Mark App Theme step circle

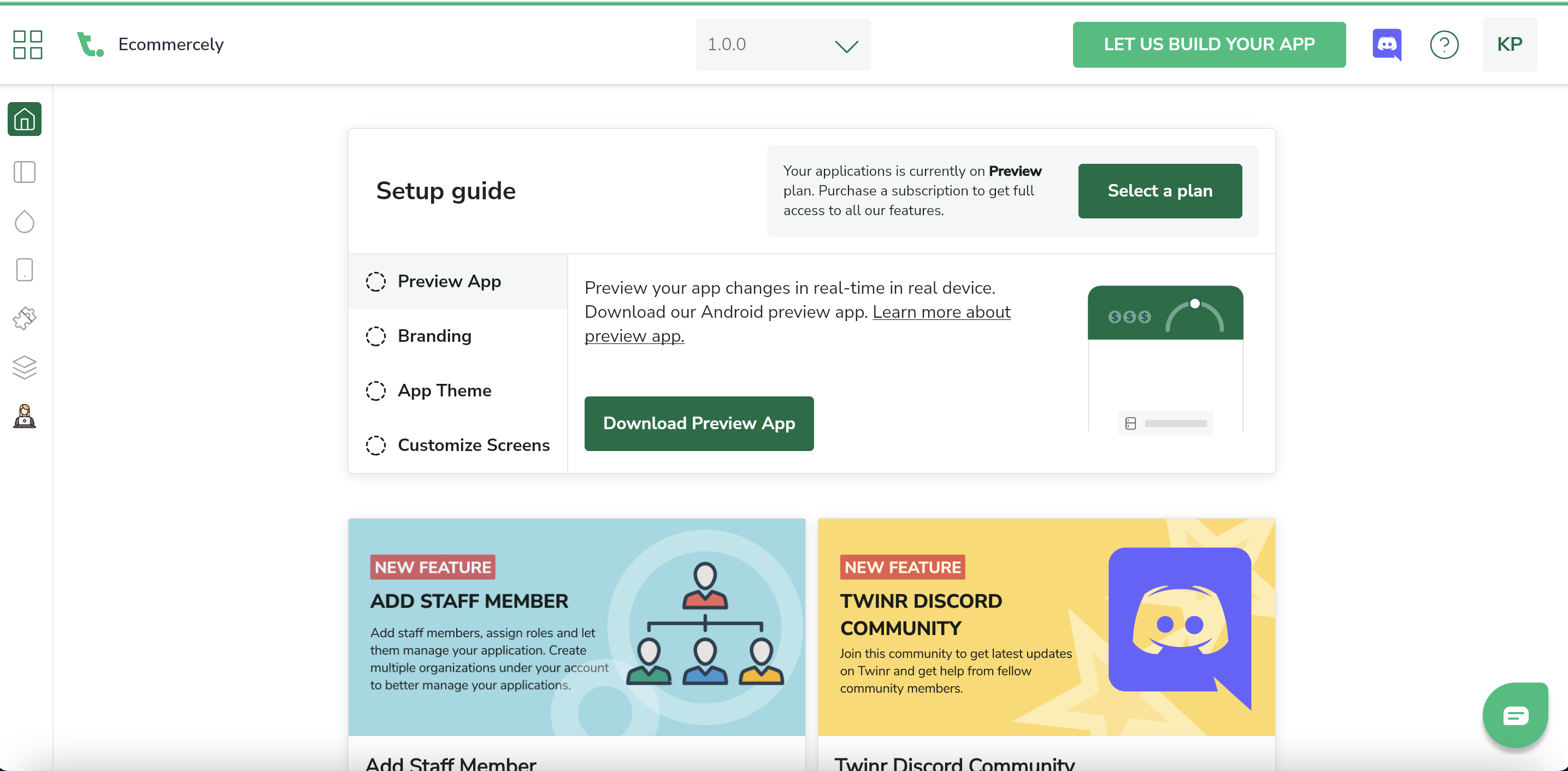pyautogui.click(x=375, y=390)
